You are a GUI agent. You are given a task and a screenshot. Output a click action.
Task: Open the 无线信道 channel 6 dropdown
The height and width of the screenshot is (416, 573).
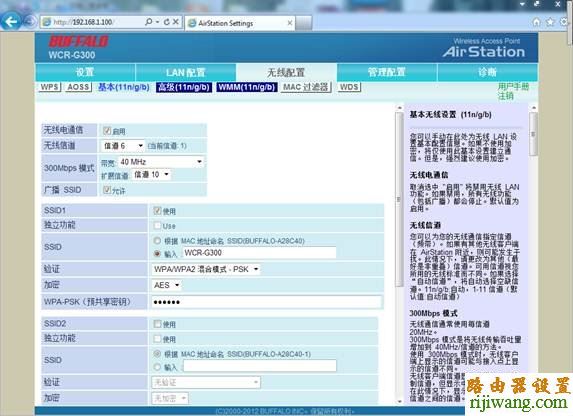(123, 146)
